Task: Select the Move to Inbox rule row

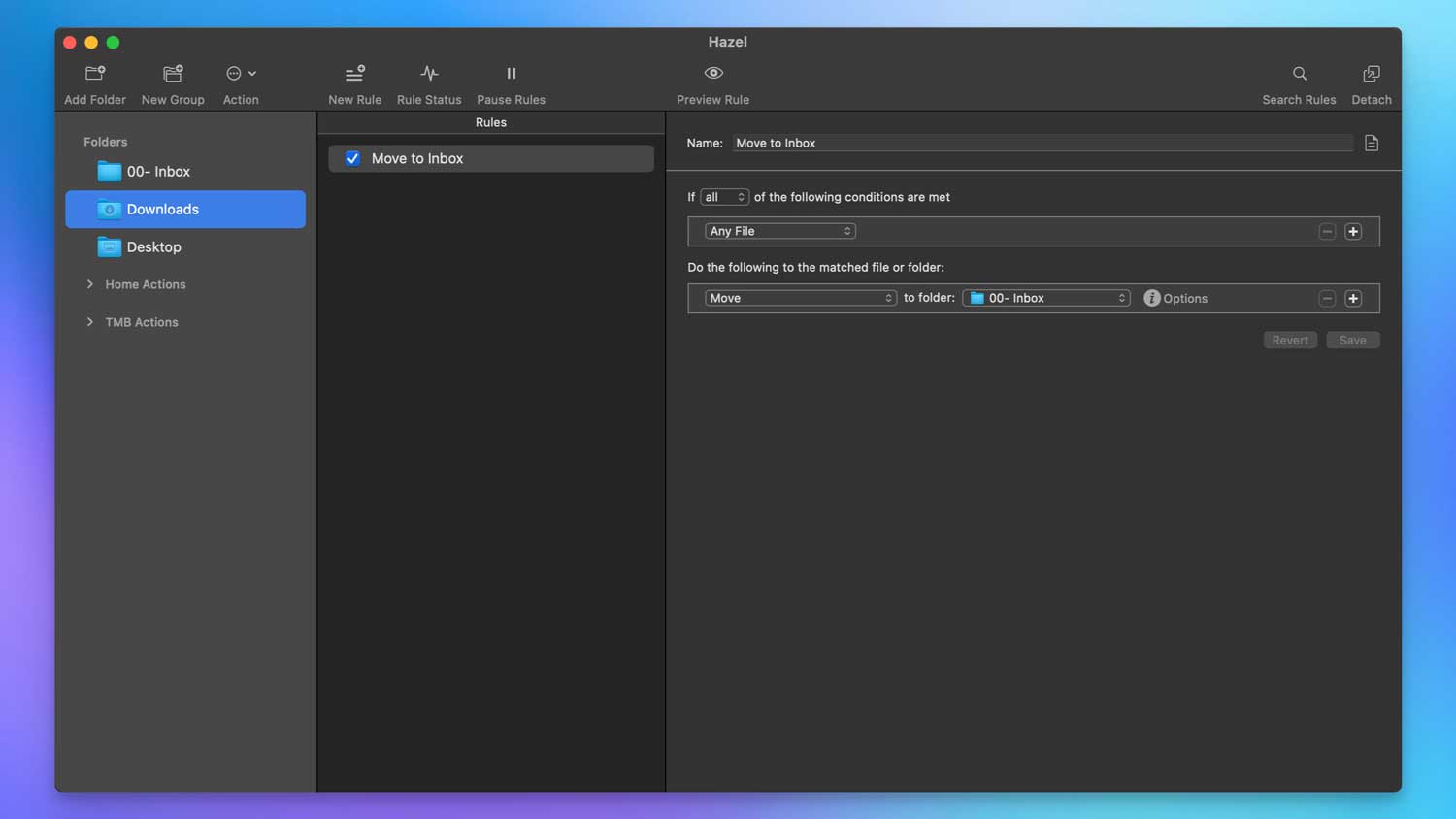Action: tap(491, 158)
